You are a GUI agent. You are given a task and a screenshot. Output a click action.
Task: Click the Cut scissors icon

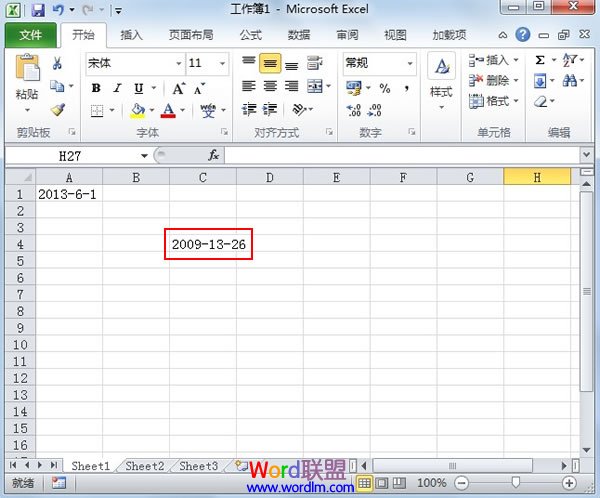57,63
